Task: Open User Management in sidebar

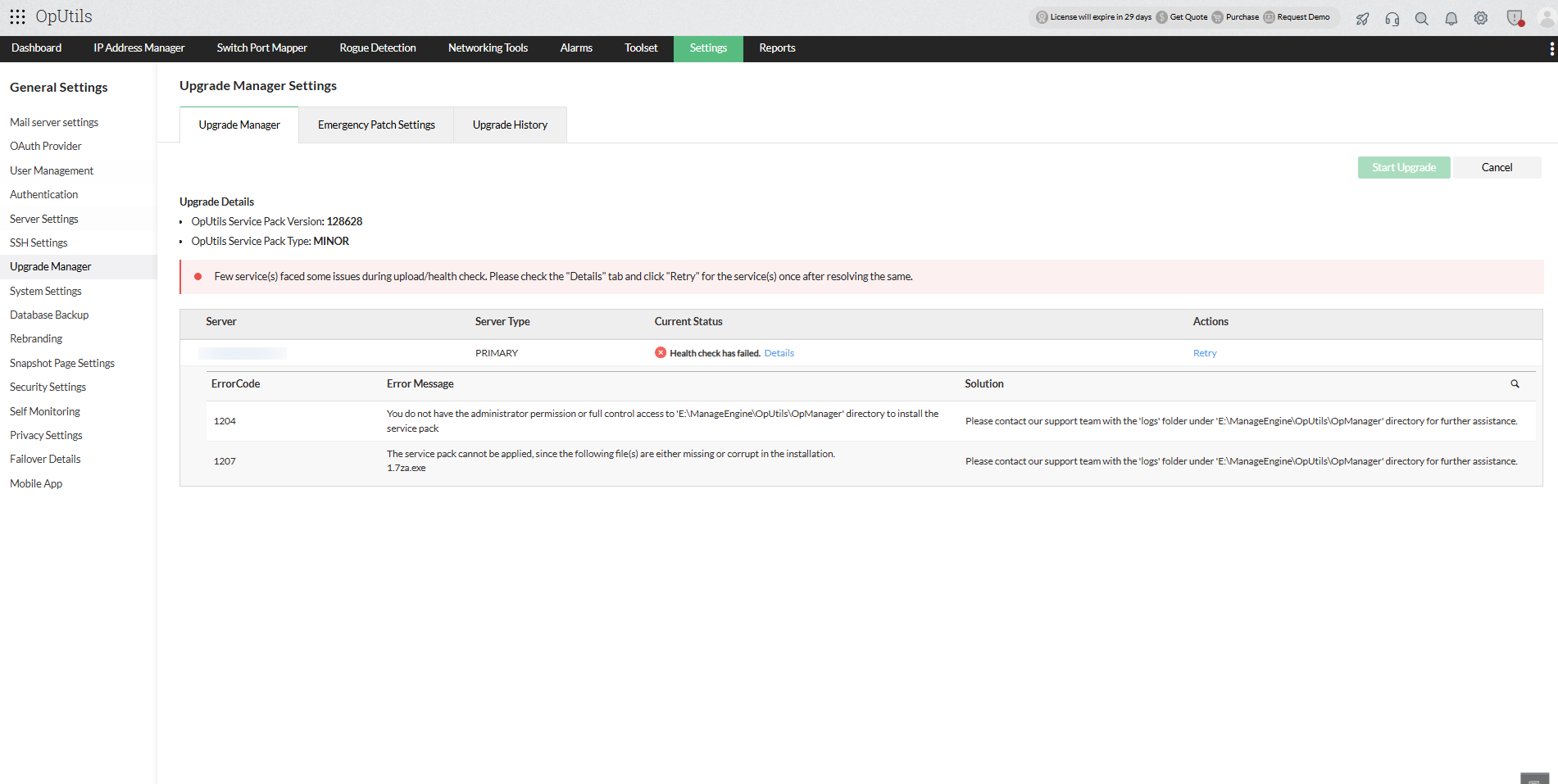Action: tap(52, 170)
